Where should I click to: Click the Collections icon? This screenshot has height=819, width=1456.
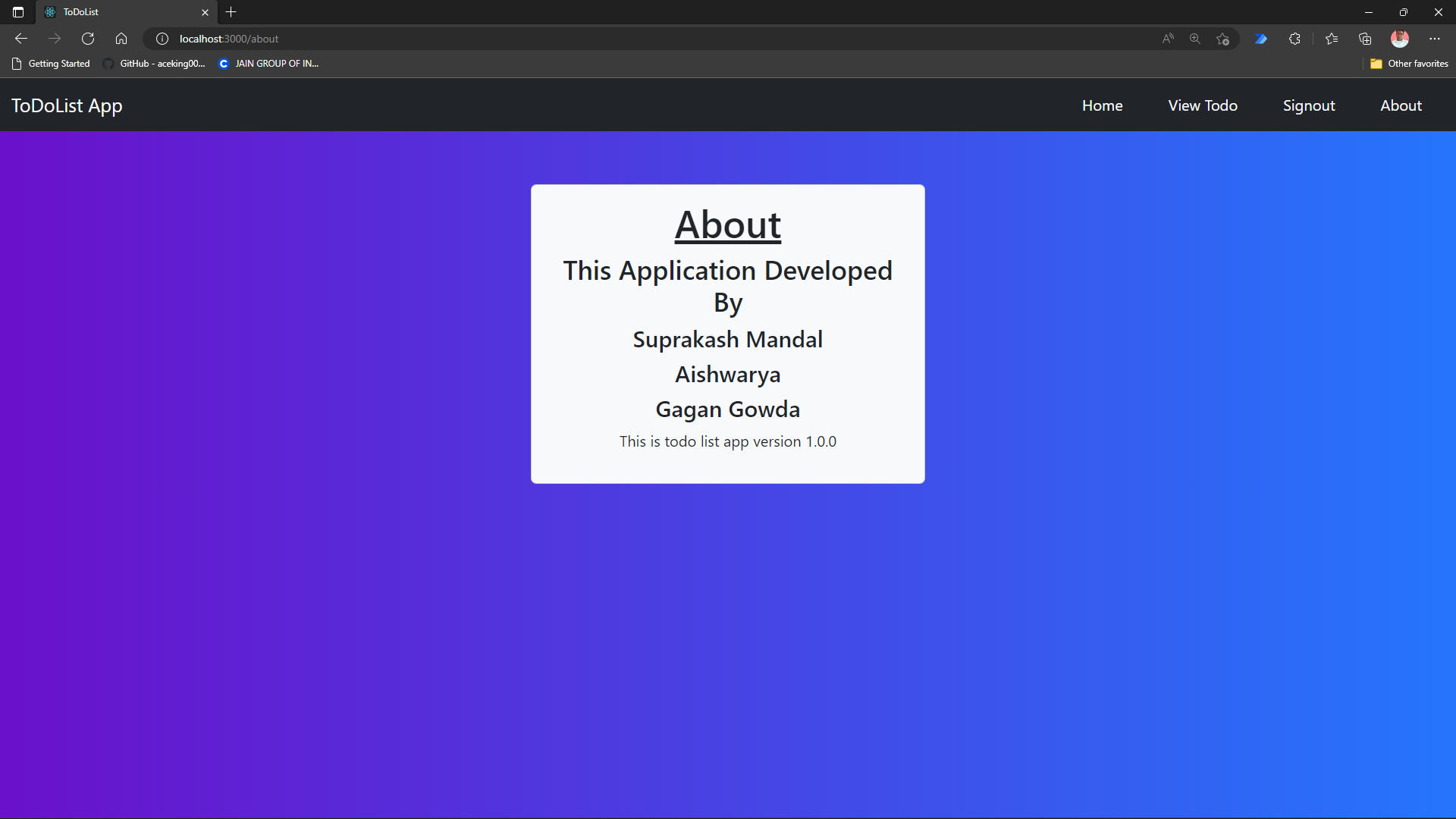point(1366,38)
